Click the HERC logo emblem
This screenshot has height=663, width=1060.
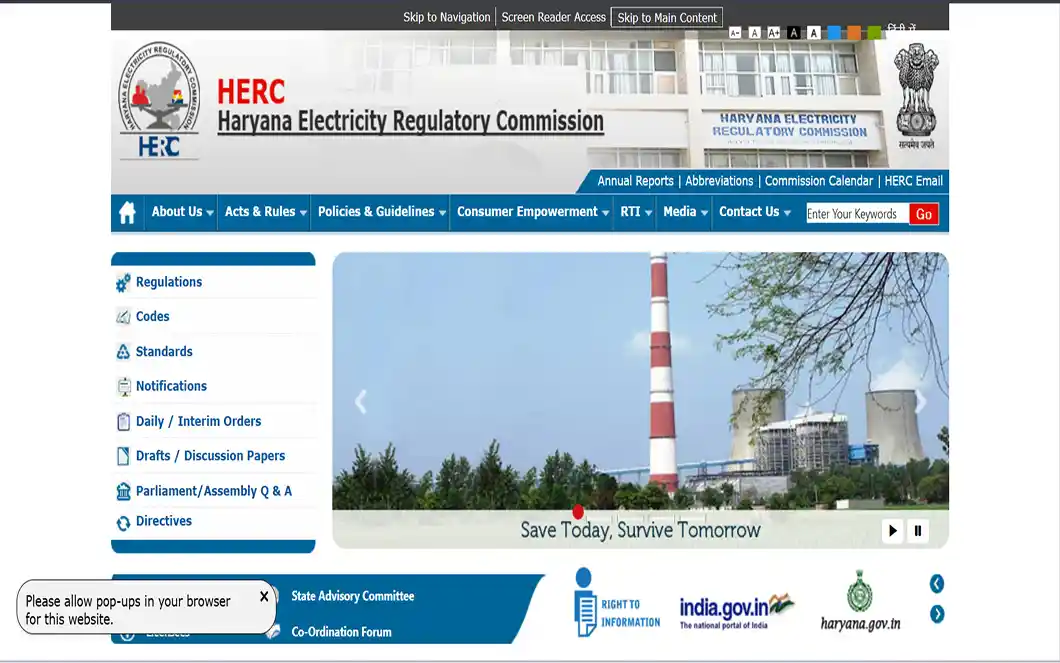pyautogui.click(x=160, y=101)
